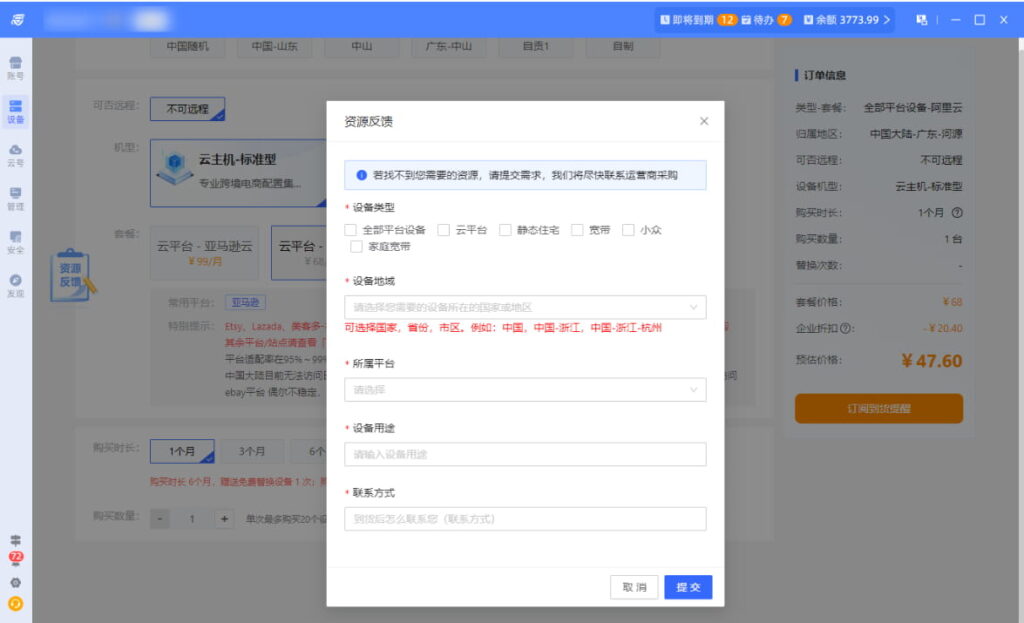Image resolution: width=1024 pixels, height=623 pixels.
Task: Select the 不可远程 option
Action: 187,108
